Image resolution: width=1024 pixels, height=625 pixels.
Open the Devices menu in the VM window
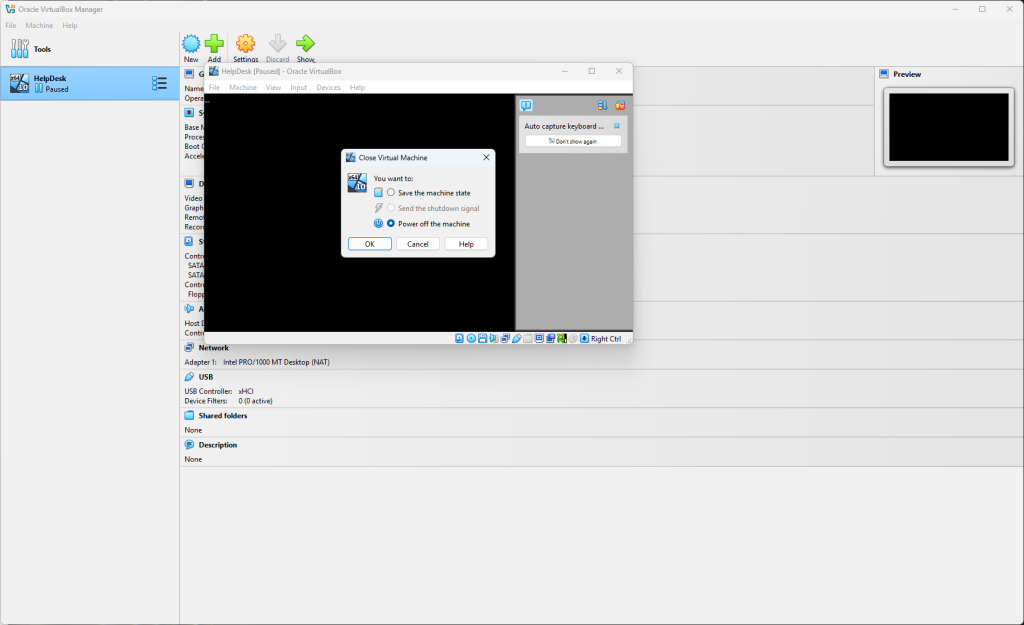[328, 88]
